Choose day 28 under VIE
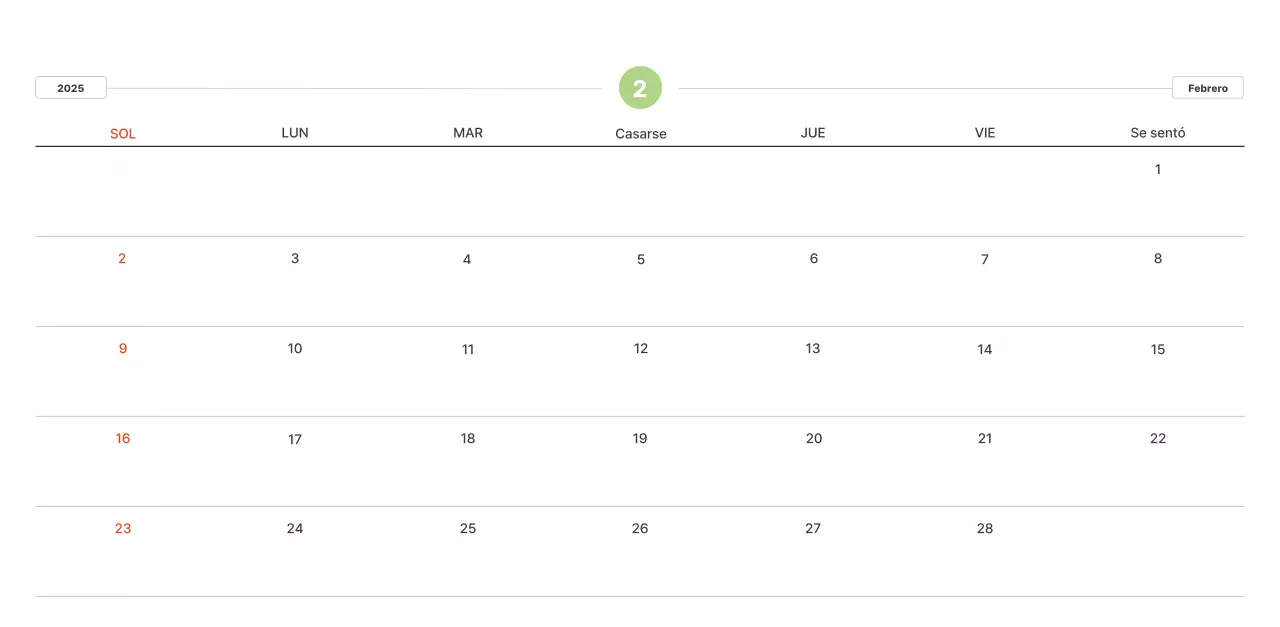This screenshot has height=627, width=1280. coord(985,528)
